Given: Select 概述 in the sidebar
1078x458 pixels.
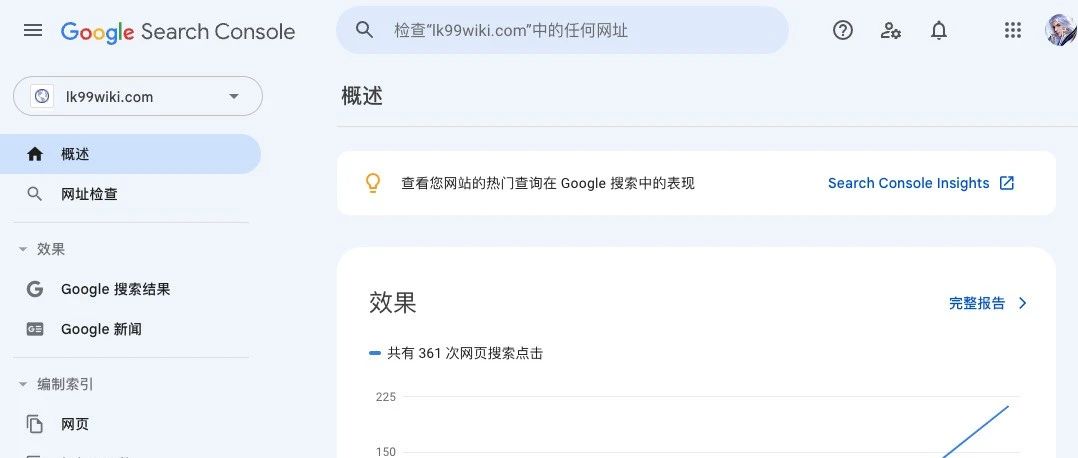Looking at the screenshot, I should pos(75,154).
